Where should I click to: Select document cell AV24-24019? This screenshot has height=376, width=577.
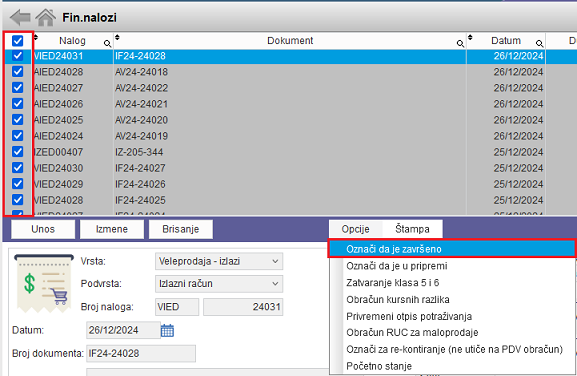[x=290, y=136]
